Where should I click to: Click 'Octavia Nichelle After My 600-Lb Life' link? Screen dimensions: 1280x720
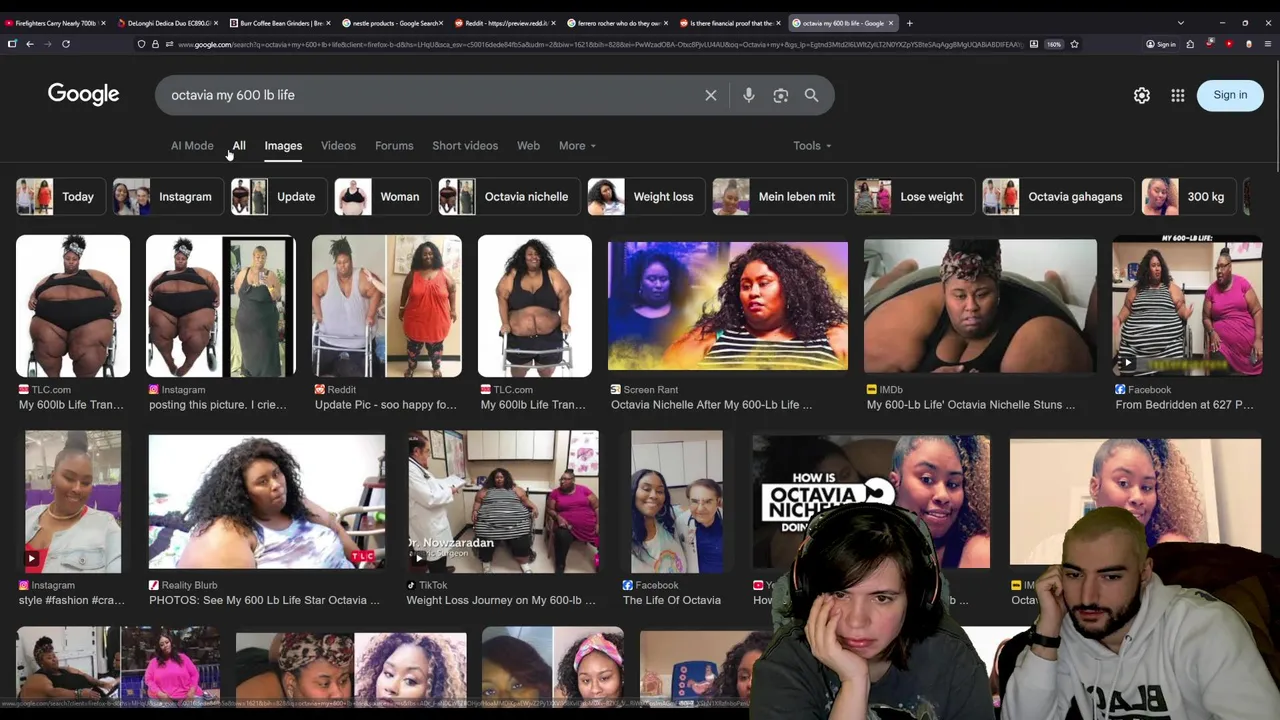(x=711, y=405)
